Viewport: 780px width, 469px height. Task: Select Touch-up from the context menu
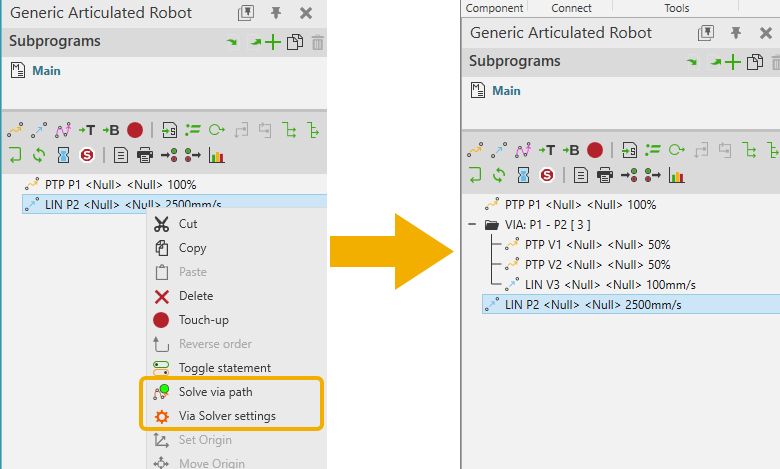tap(204, 320)
